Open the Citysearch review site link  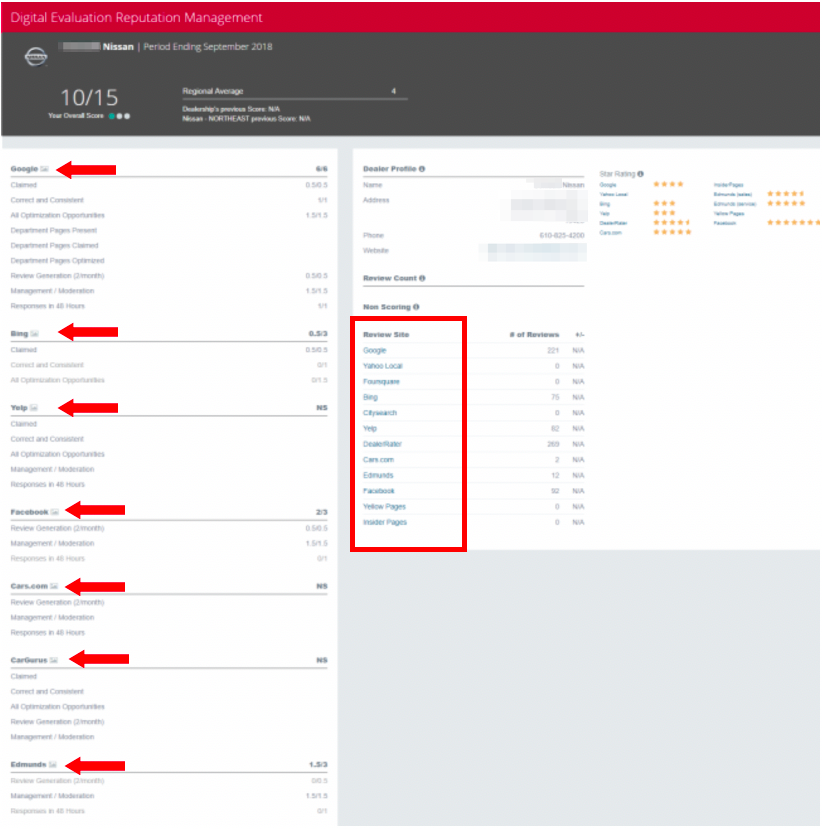tap(380, 412)
